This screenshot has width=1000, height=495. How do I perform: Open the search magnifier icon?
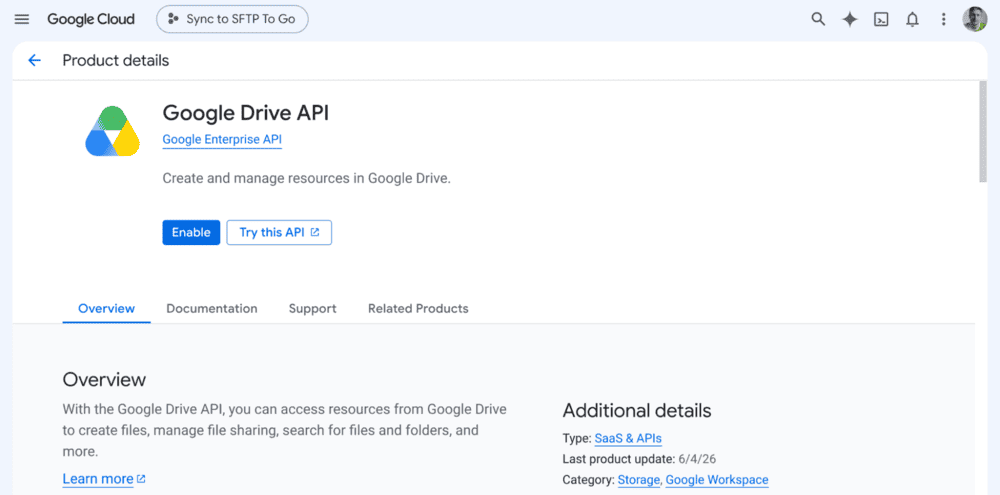click(818, 19)
